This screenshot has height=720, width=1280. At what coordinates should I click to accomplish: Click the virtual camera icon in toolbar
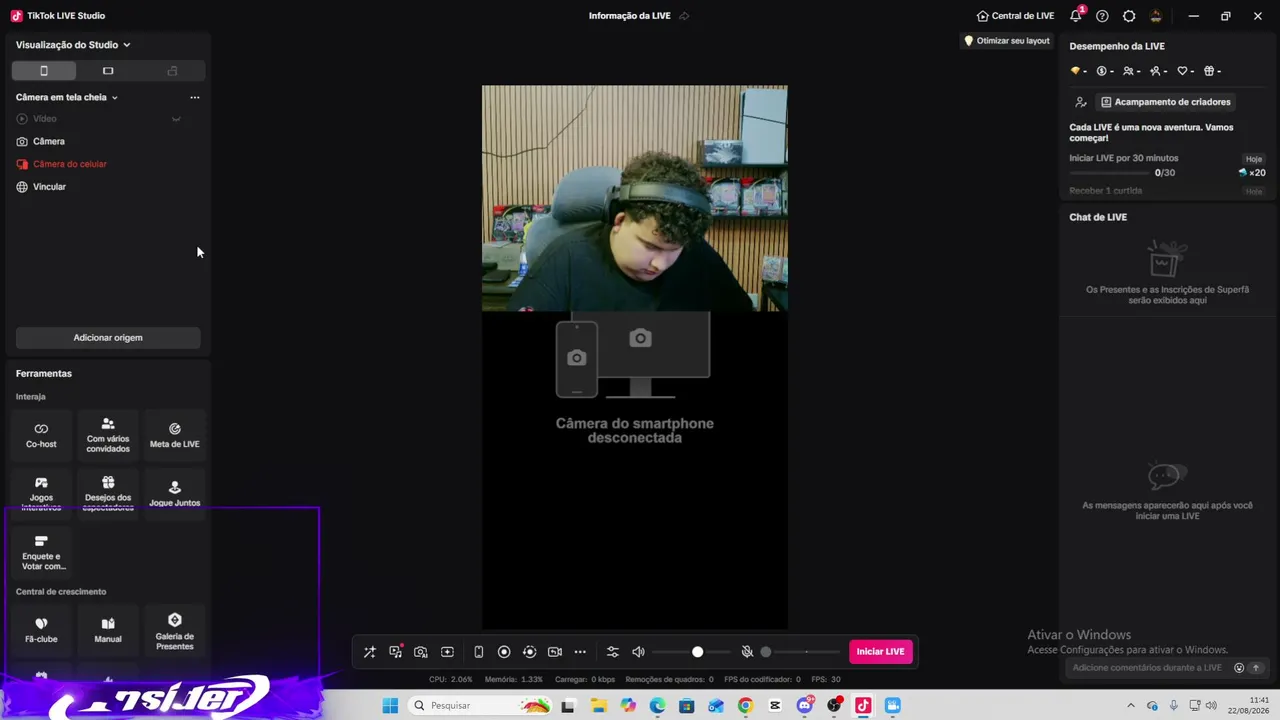pyautogui.click(x=555, y=652)
